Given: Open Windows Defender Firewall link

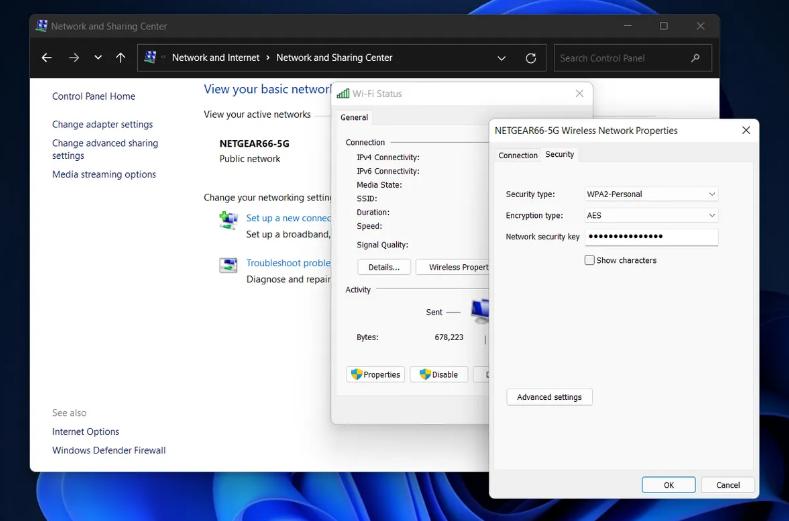Looking at the screenshot, I should (x=109, y=450).
